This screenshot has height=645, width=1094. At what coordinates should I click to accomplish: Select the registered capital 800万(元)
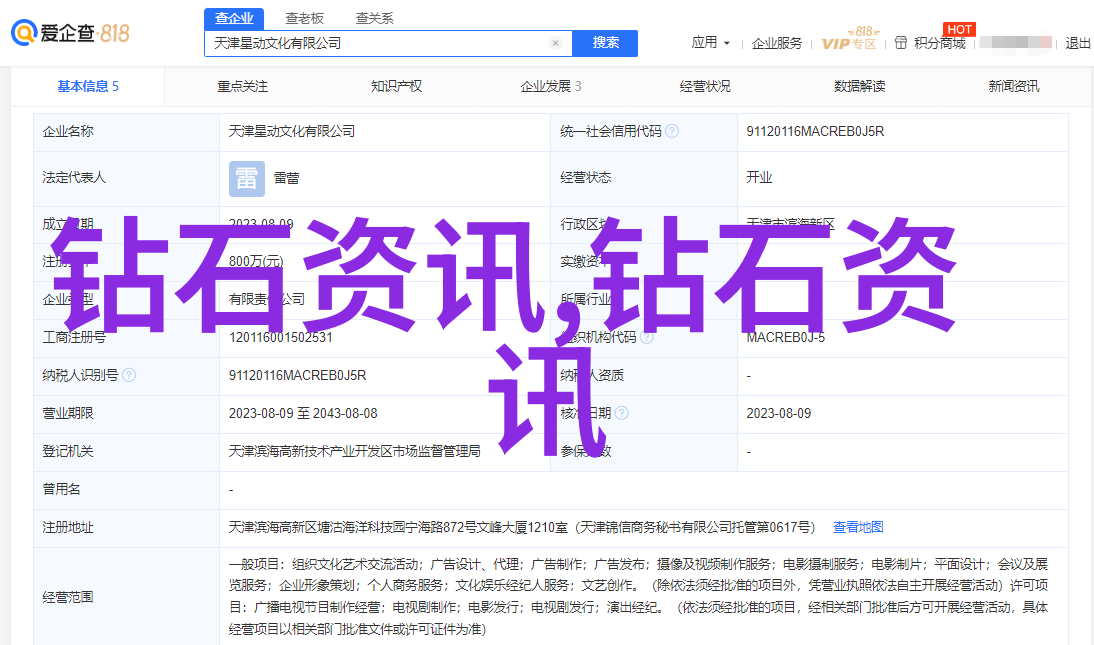coord(256,261)
